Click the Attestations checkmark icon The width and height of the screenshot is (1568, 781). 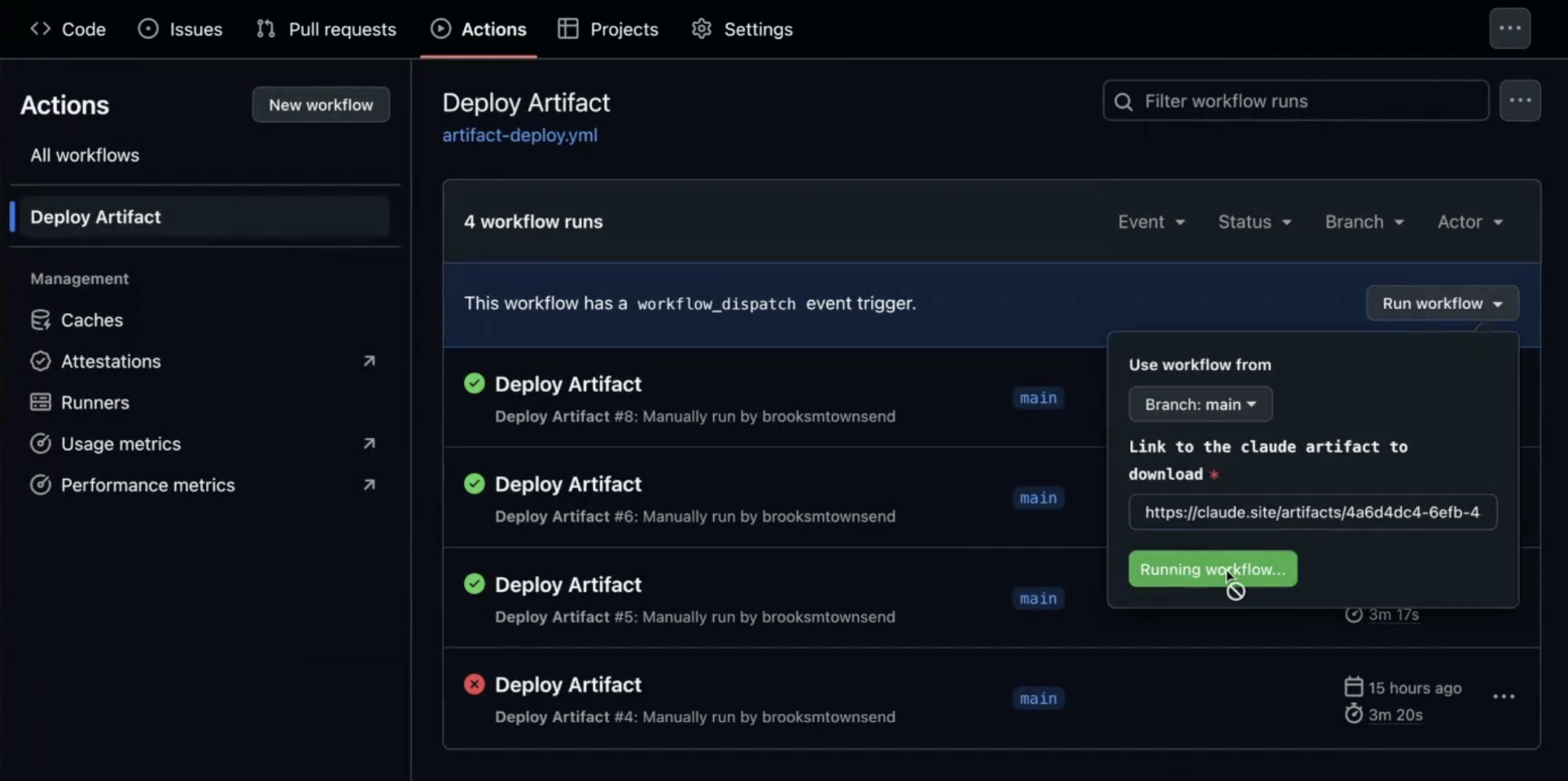click(x=40, y=361)
